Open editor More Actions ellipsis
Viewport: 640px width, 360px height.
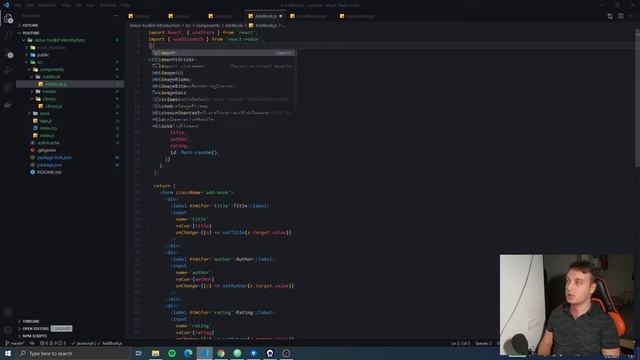coord(631,16)
